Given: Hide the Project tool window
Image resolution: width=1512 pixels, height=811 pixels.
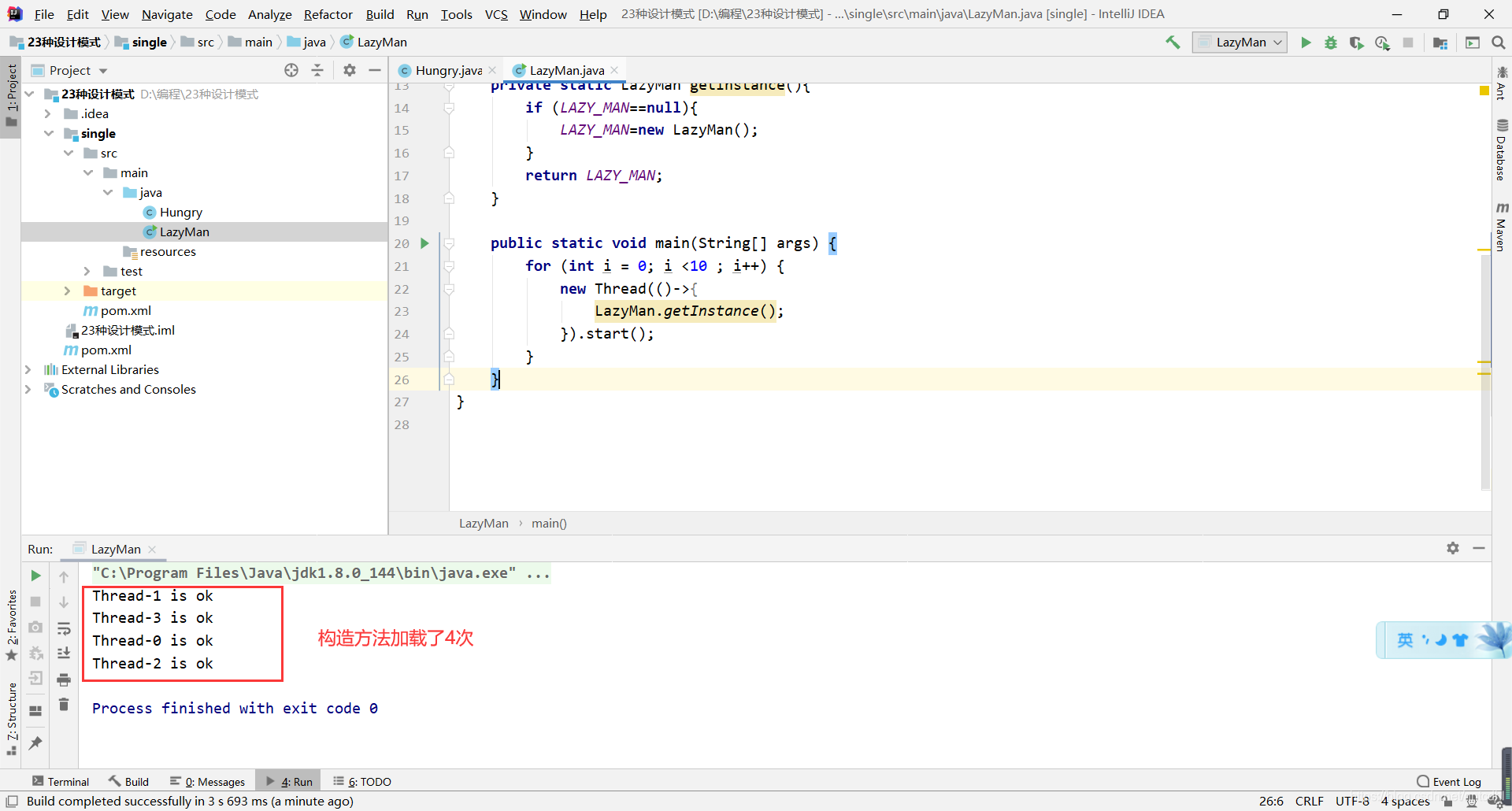Looking at the screenshot, I should pos(375,70).
